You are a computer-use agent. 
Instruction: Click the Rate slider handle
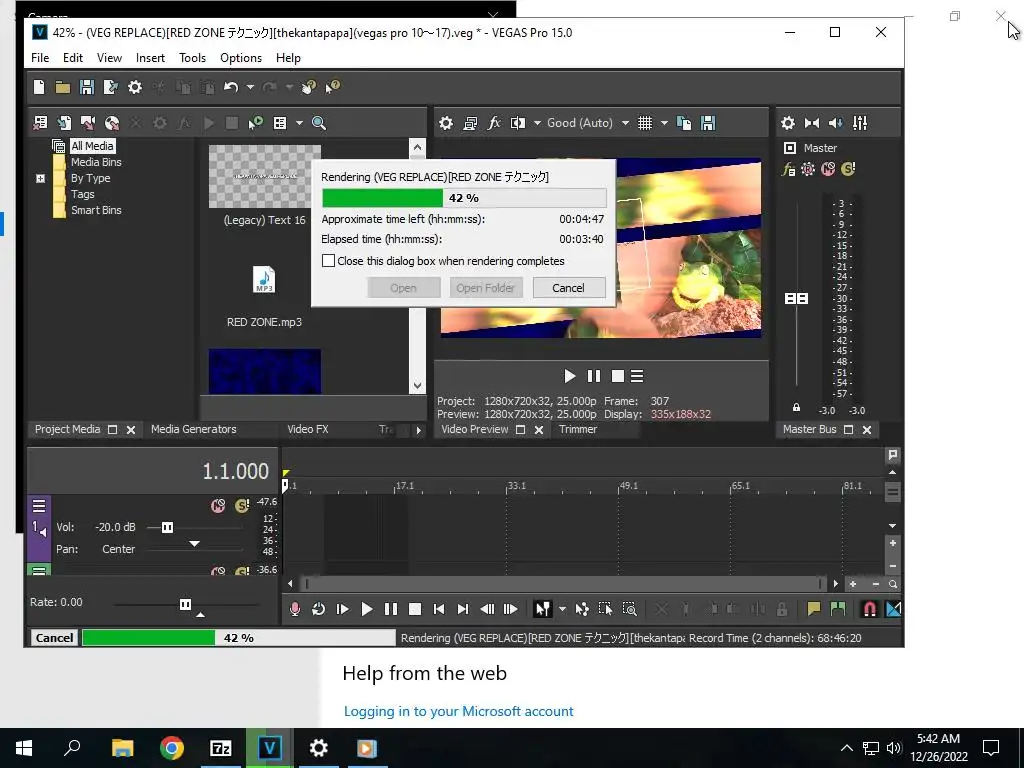click(x=185, y=604)
